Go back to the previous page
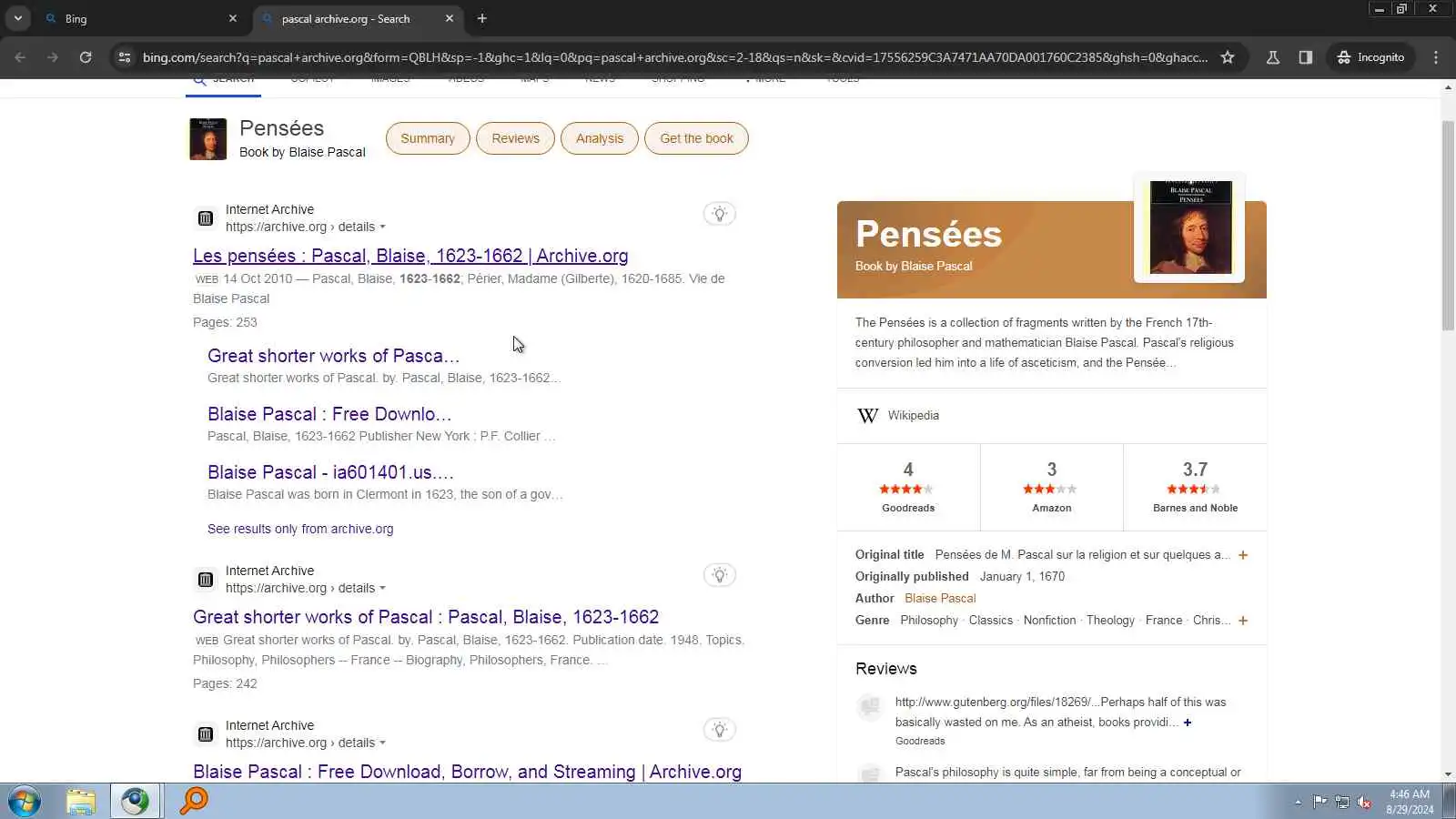 [20, 57]
